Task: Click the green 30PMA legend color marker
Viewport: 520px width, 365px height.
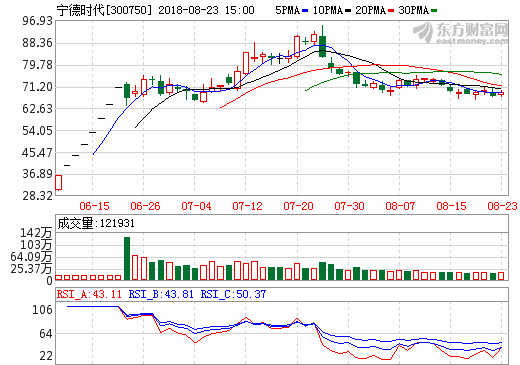Action: tap(434, 11)
